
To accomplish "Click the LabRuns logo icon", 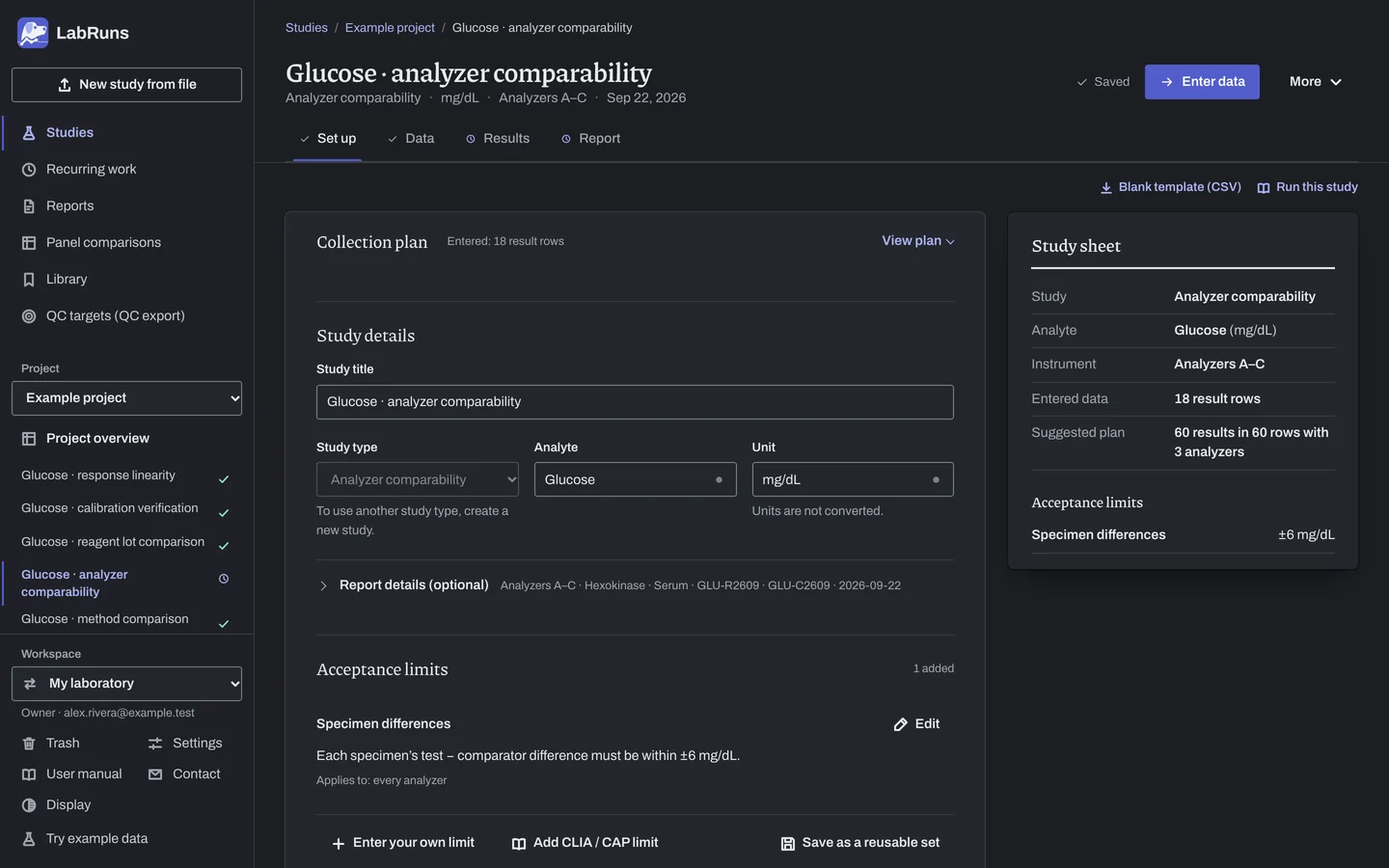I will pos(33,33).
